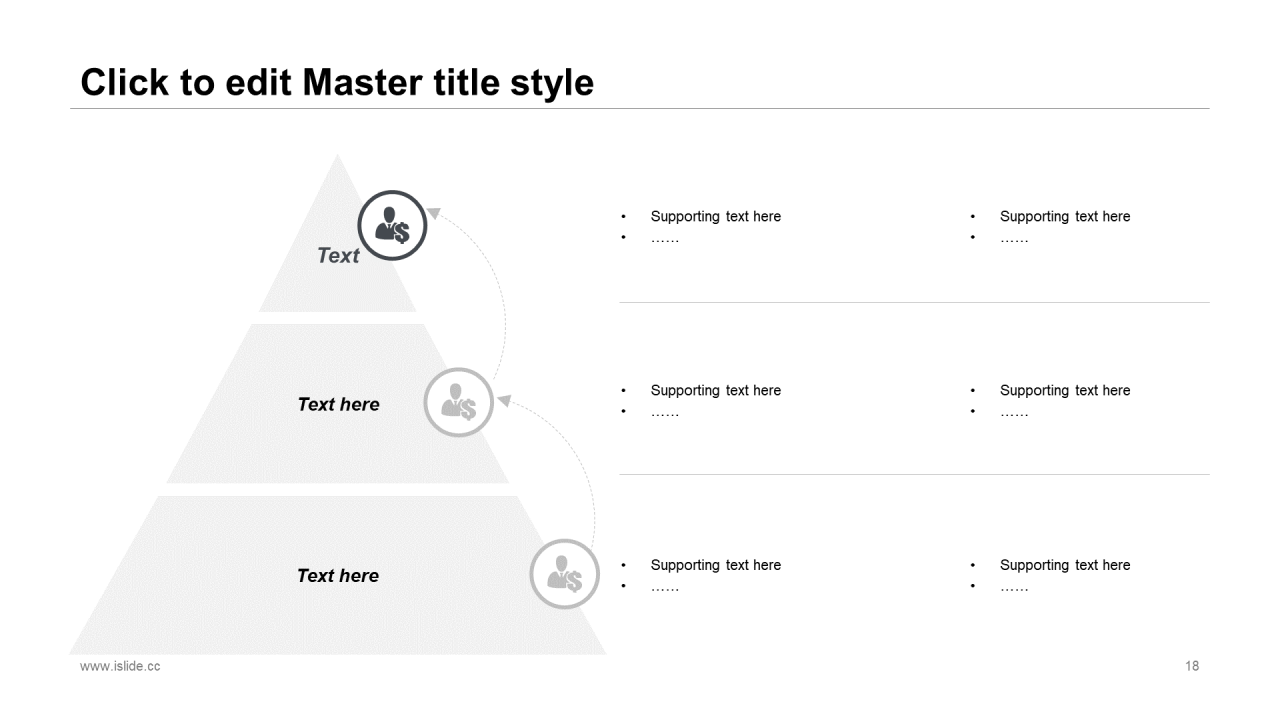Image resolution: width=1280 pixels, height=720 pixels.
Task: Click the gray person-dollar icon on the bottom tier
Action: click(564, 575)
